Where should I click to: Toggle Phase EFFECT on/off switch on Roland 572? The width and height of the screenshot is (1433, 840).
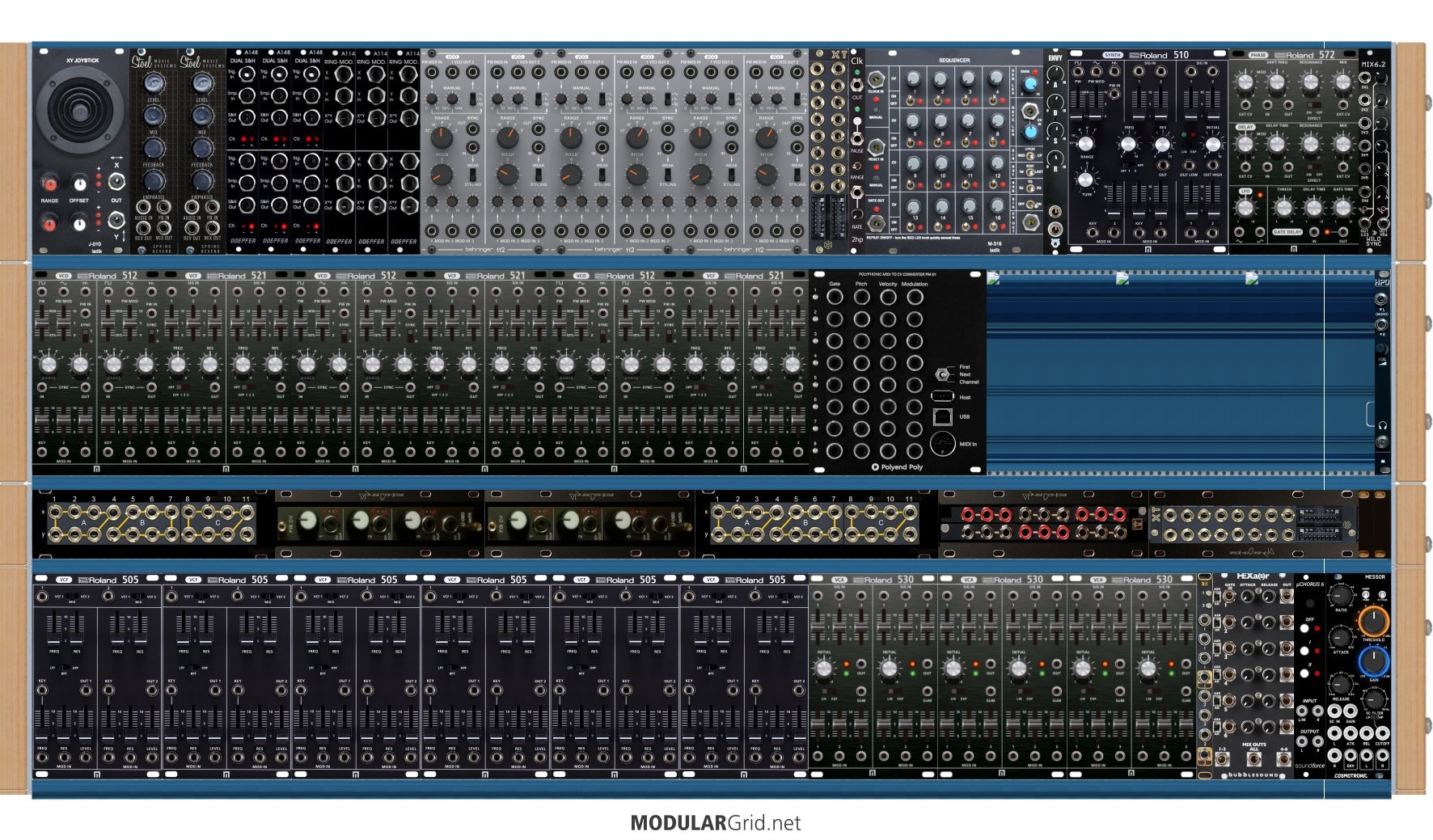click(x=1314, y=105)
